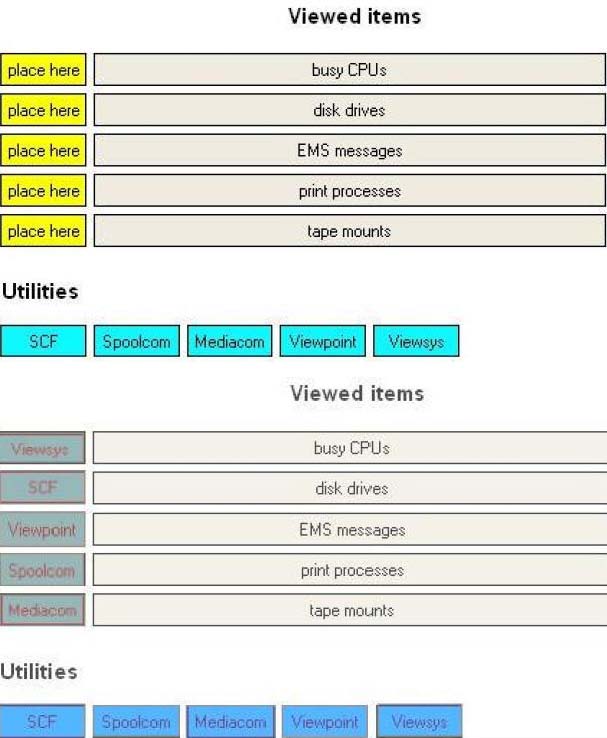This screenshot has height=738, width=607.
Task: Select the bright cyan Mediacom utility tile
Action: point(230,341)
